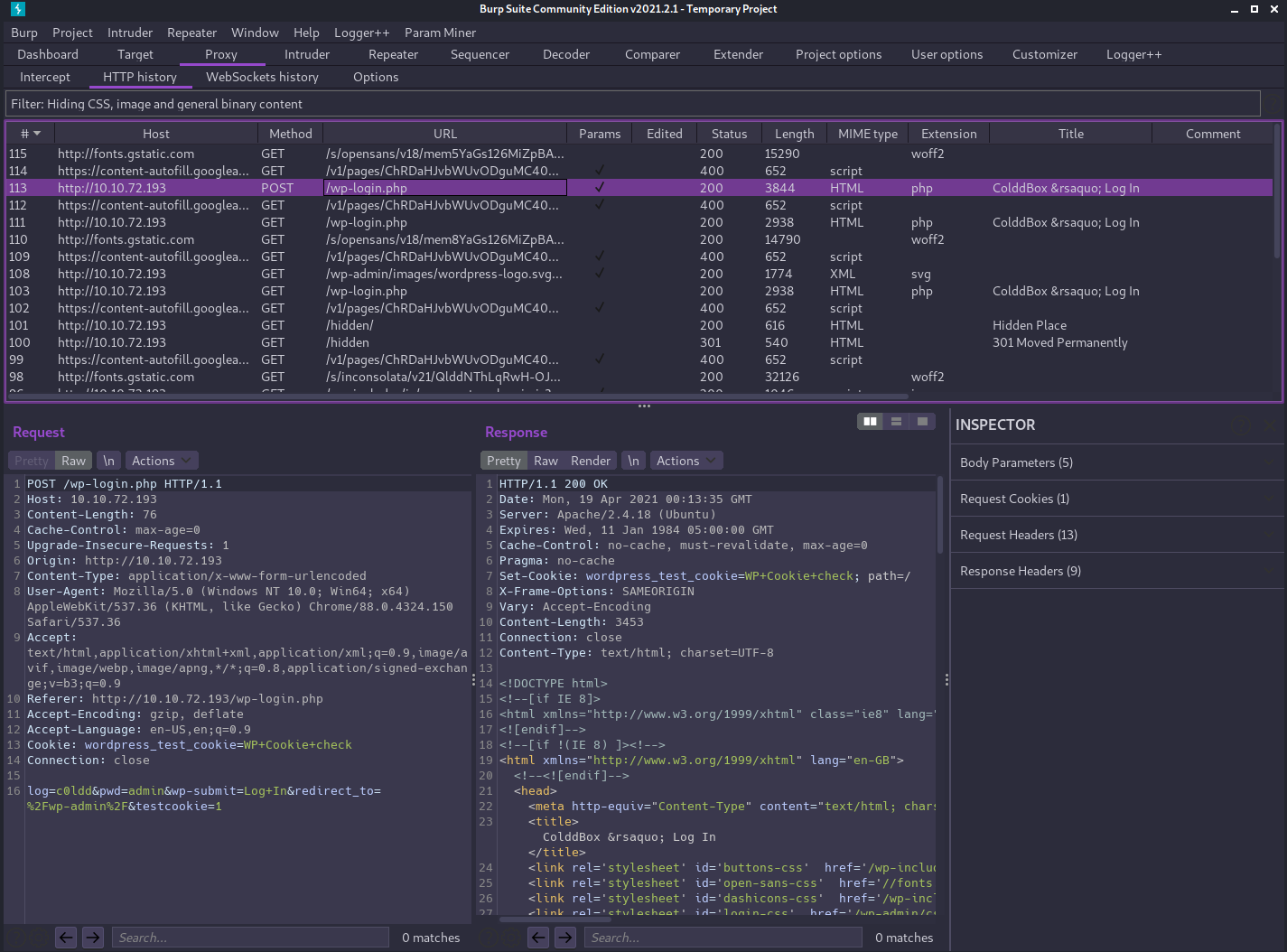1287x952 pixels.
Task: Focus the Request pane search field
Action: click(250, 938)
